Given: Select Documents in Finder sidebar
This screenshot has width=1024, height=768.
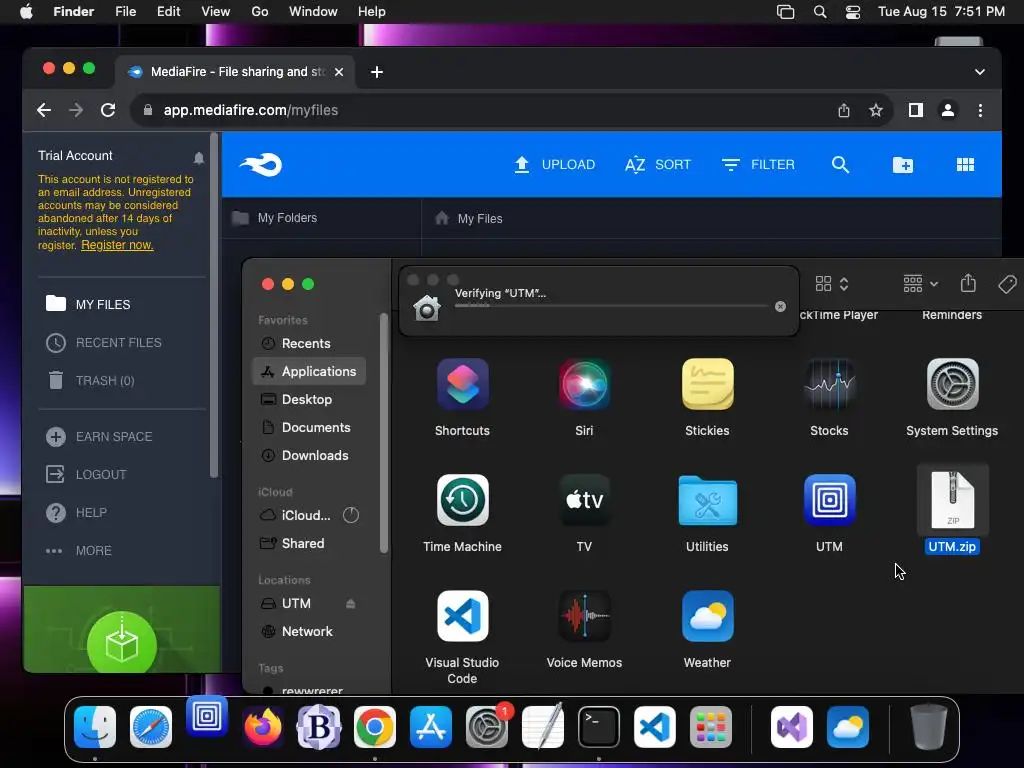Looking at the screenshot, I should [308, 427].
